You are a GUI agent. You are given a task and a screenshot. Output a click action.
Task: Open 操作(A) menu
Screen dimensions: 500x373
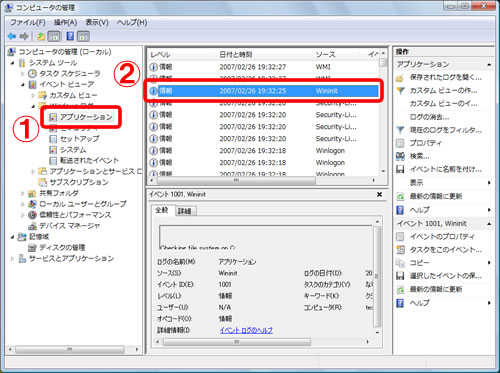pyautogui.click(x=65, y=22)
